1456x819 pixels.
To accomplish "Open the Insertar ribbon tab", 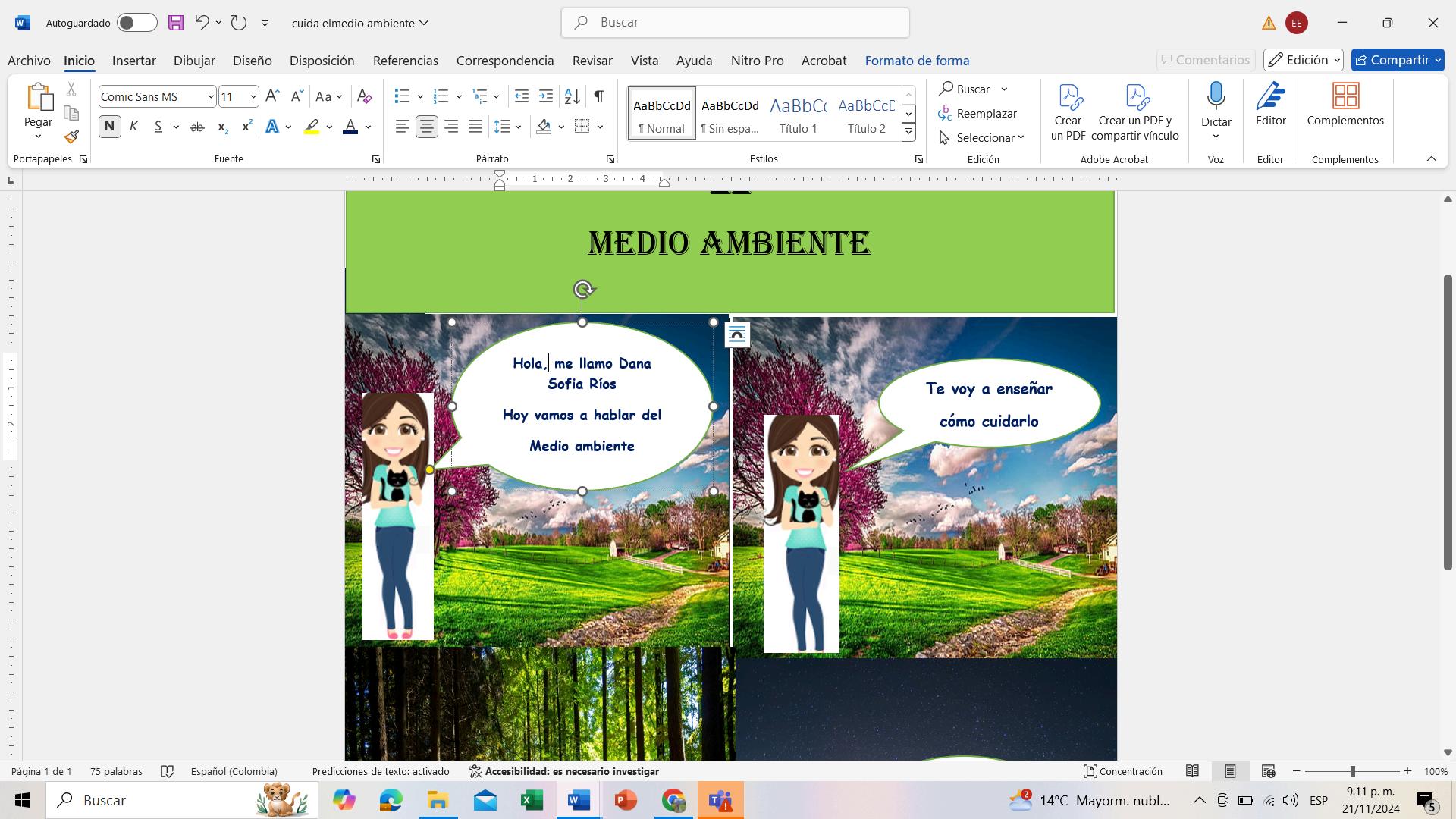I will (x=133, y=61).
